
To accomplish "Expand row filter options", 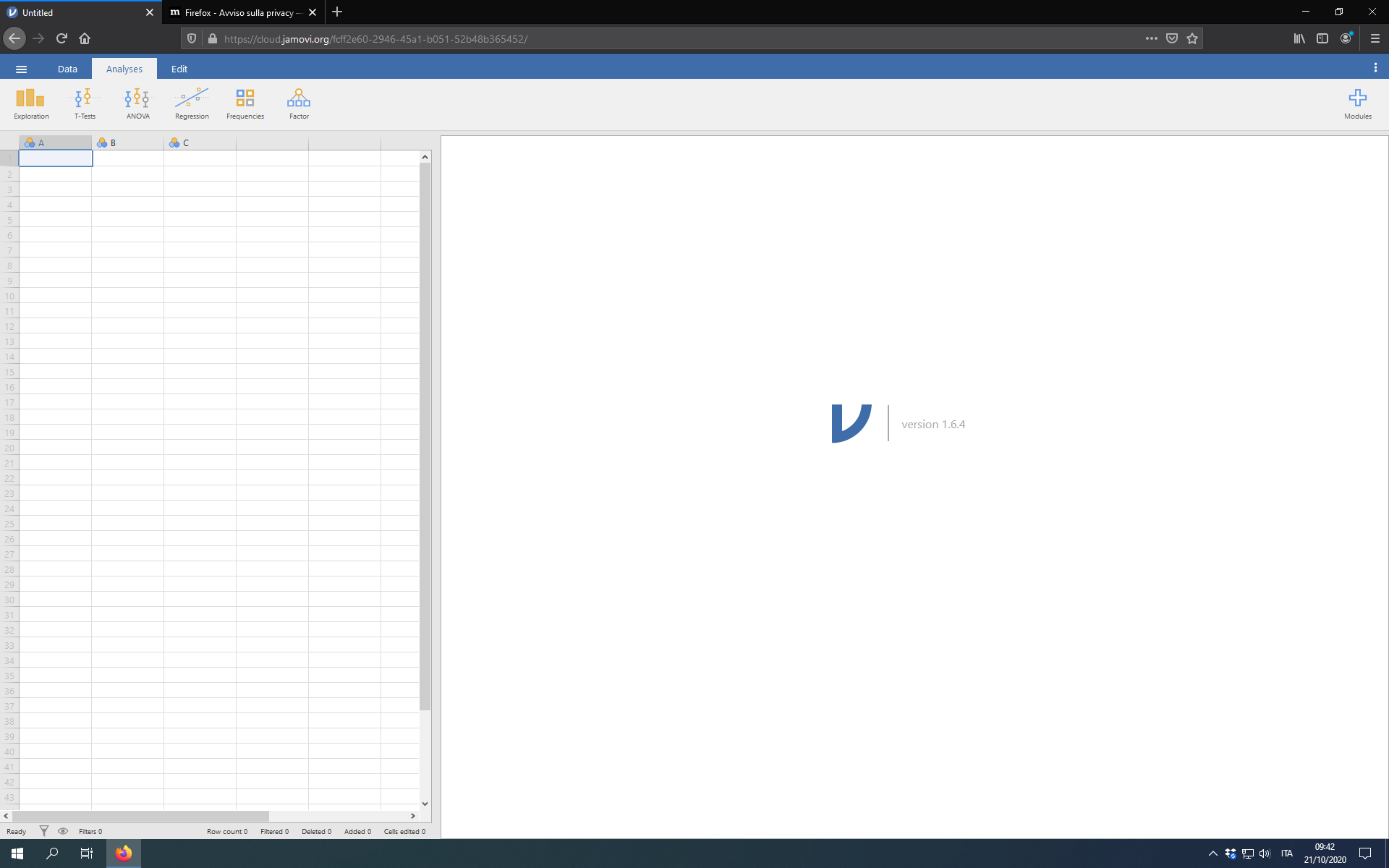I will tap(43, 831).
